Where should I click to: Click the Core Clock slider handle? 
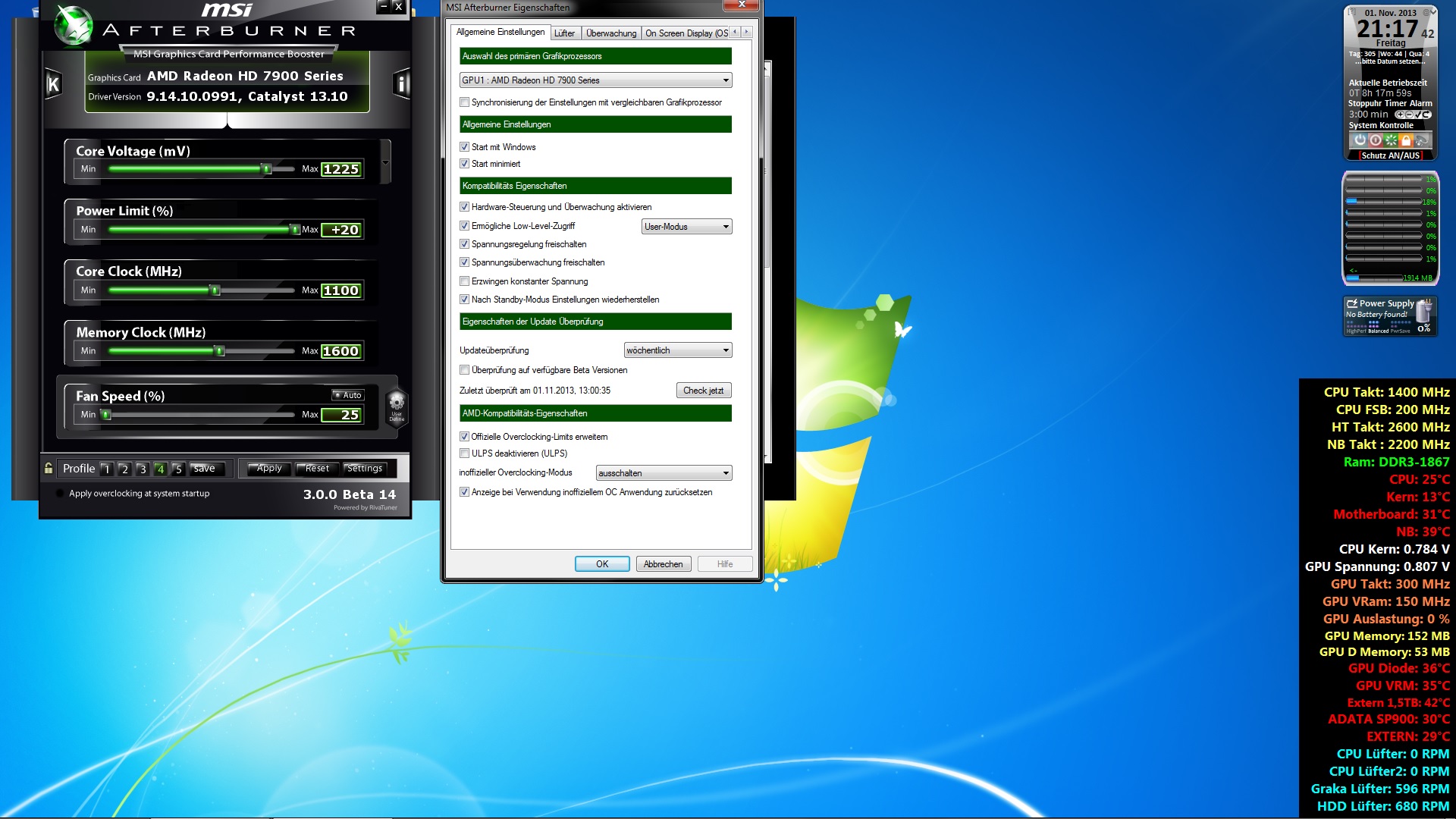point(215,290)
